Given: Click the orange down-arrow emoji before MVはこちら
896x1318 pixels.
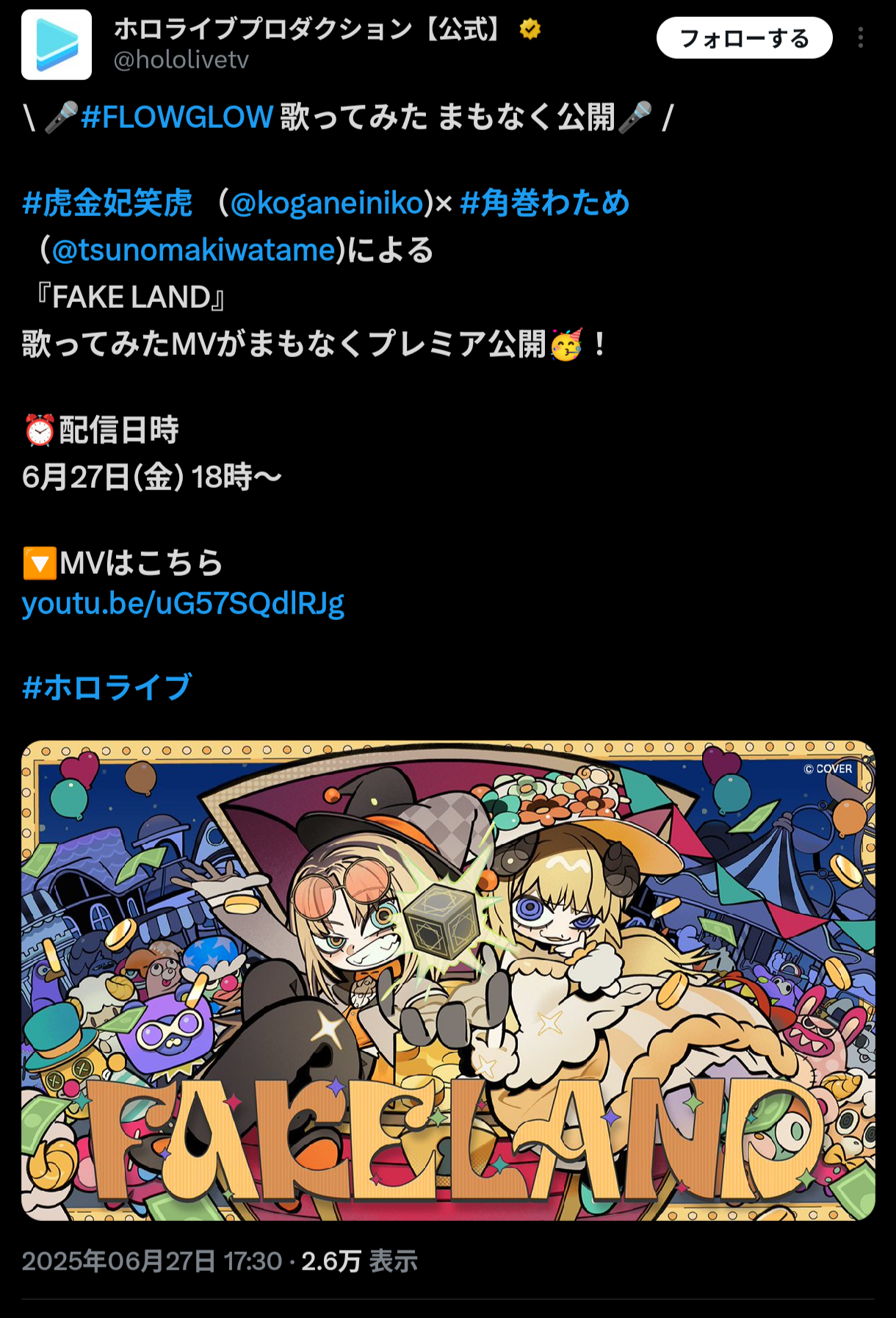Looking at the screenshot, I should (40, 563).
